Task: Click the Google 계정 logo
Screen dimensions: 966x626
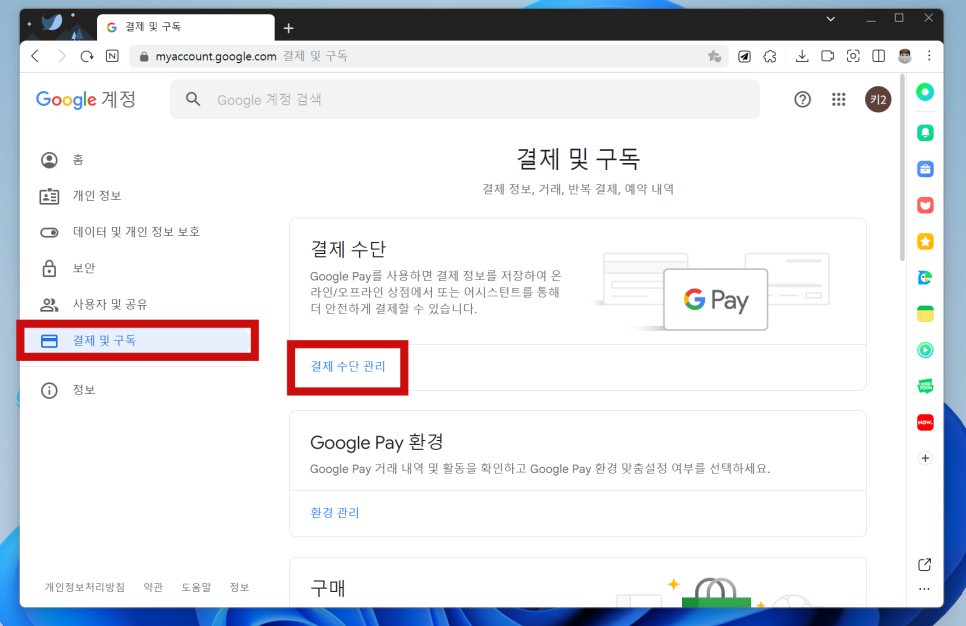Action: tap(86, 99)
